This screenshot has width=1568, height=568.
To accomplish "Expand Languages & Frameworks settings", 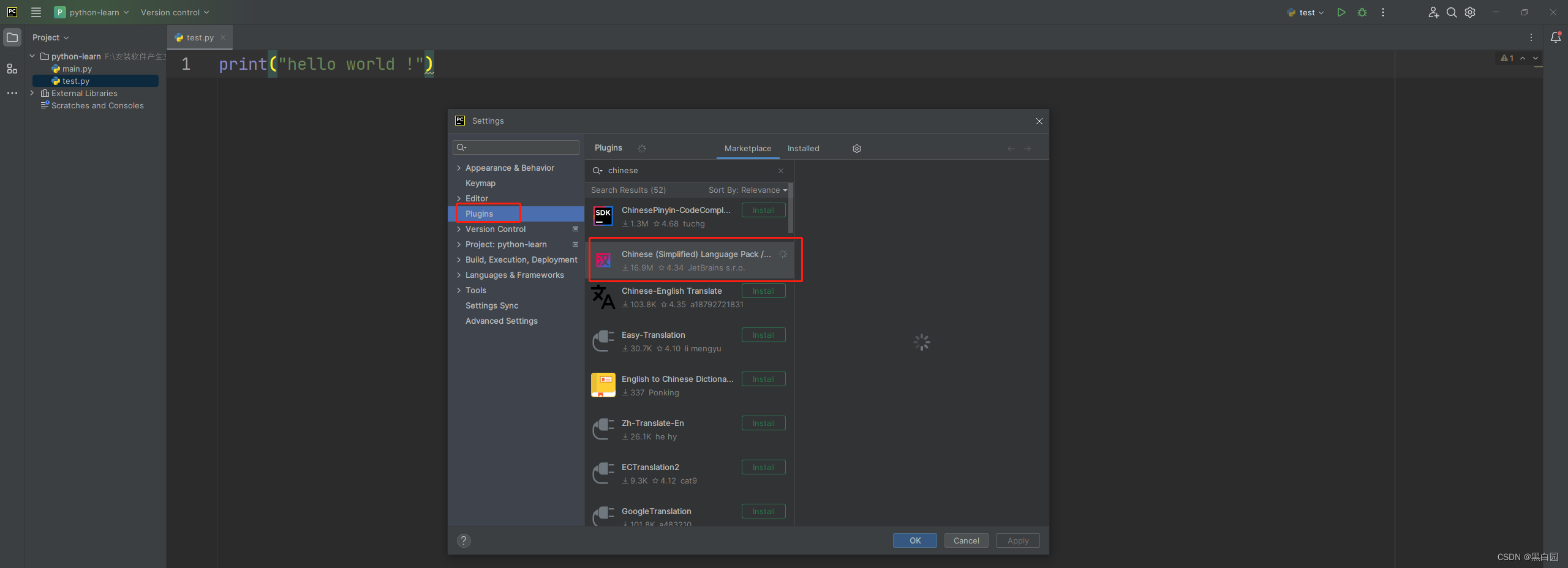I will coord(459,275).
